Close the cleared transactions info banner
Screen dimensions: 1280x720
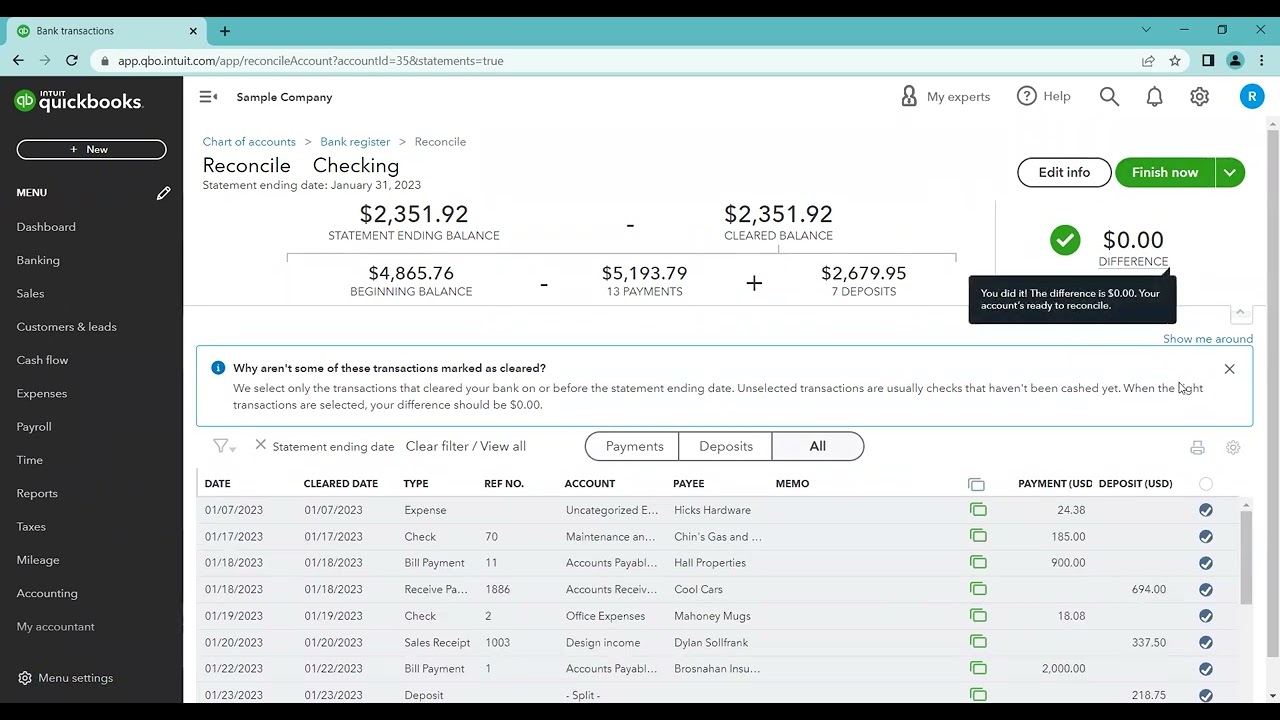(1230, 369)
